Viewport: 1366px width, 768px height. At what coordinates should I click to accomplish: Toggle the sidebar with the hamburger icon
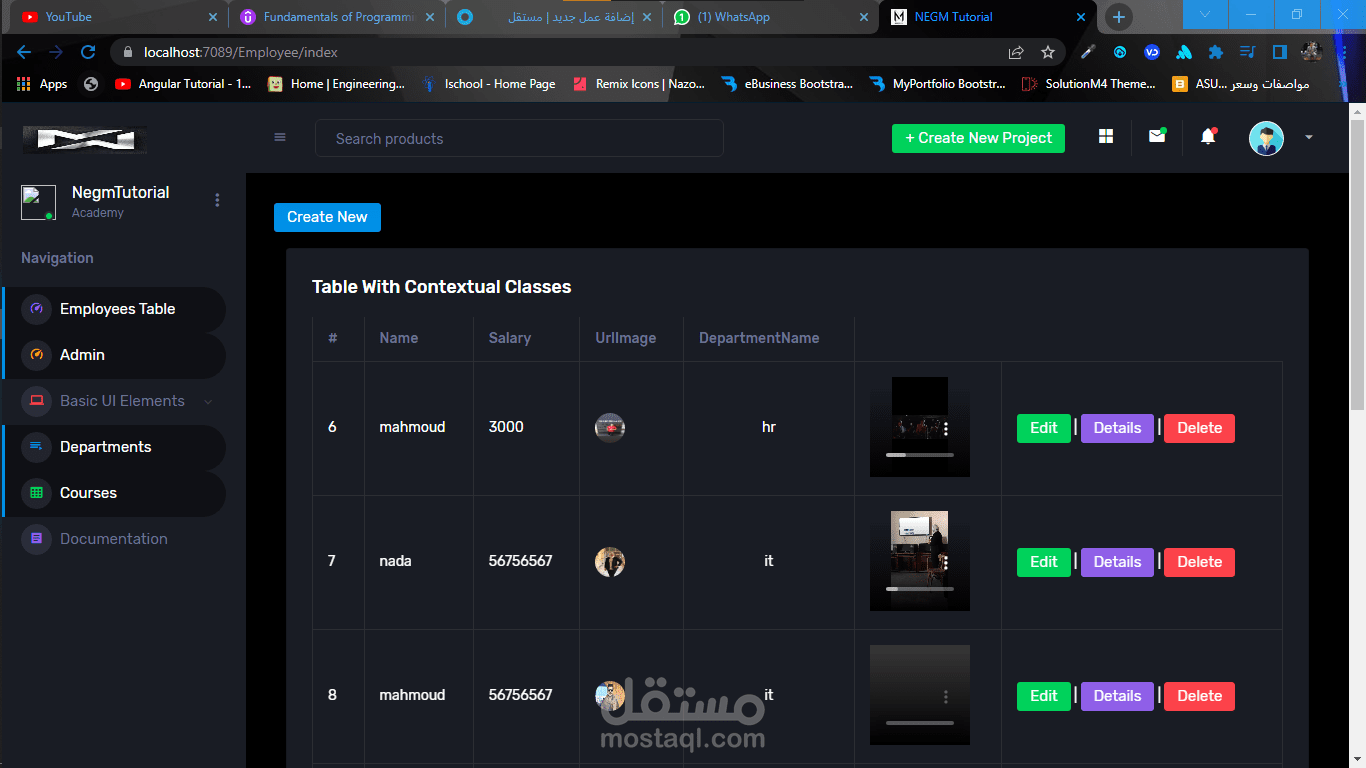(280, 138)
